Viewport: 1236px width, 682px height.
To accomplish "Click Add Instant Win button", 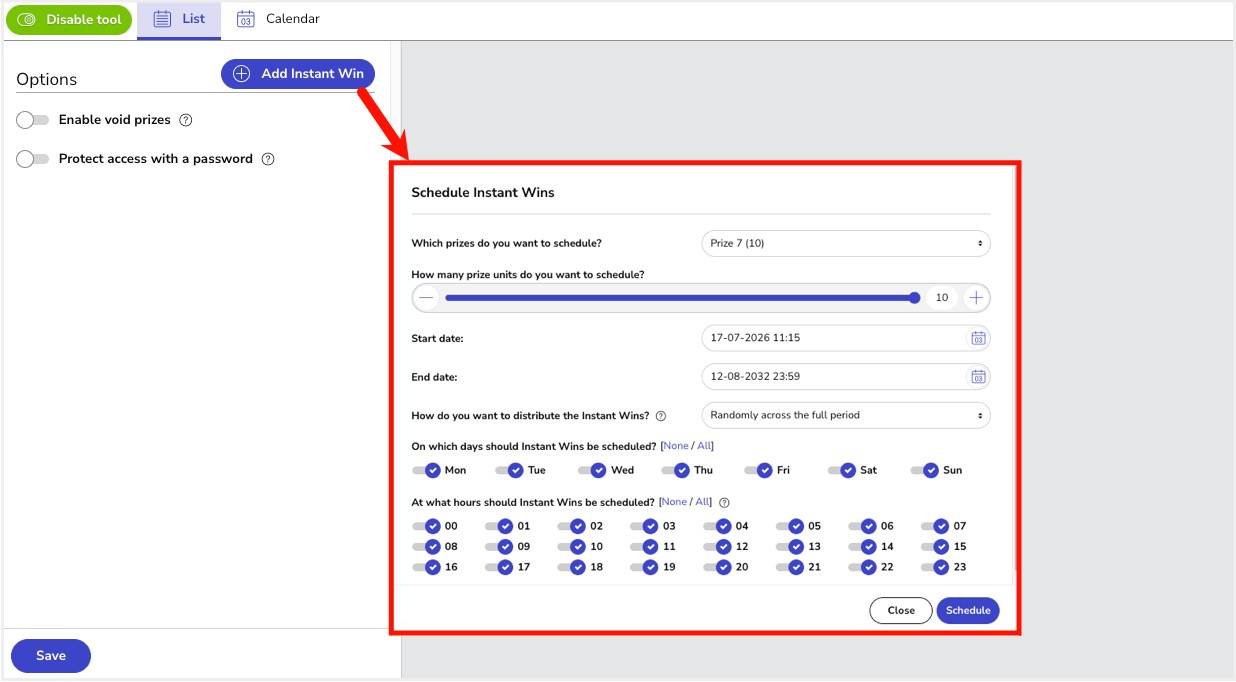I will click(298, 74).
